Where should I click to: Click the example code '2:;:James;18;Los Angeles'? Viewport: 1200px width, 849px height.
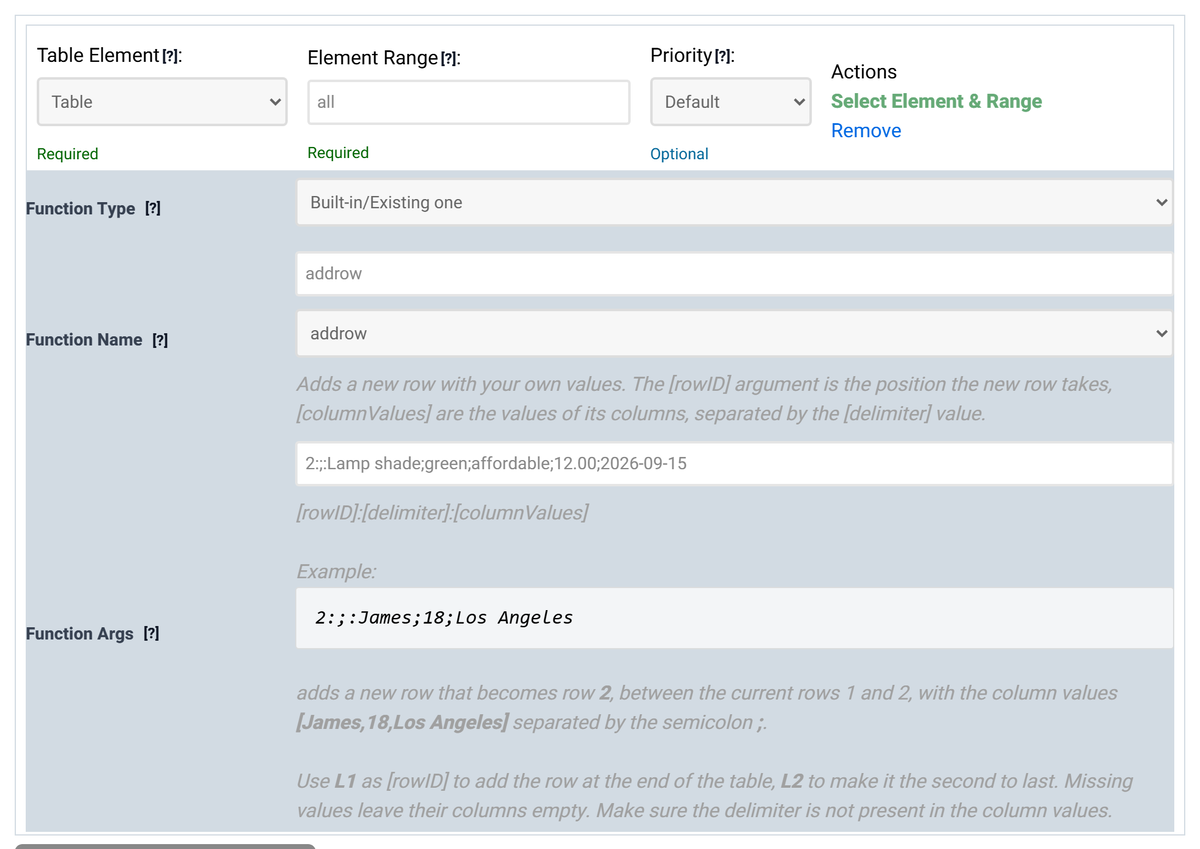point(444,618)
